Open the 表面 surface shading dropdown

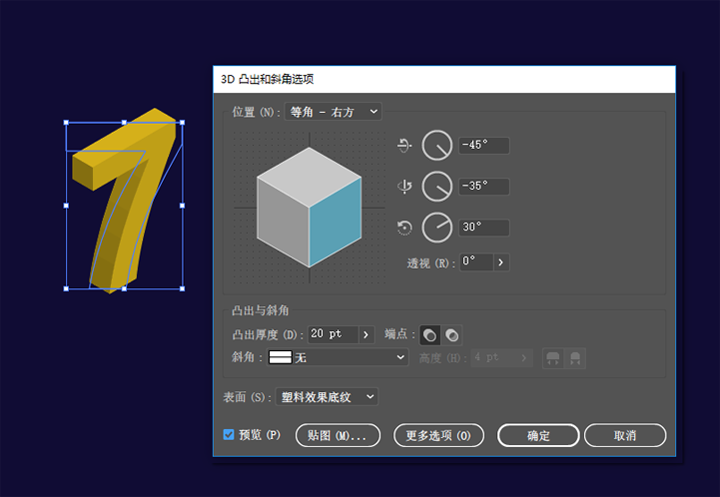pyautogui.click(x=327, y=397)
